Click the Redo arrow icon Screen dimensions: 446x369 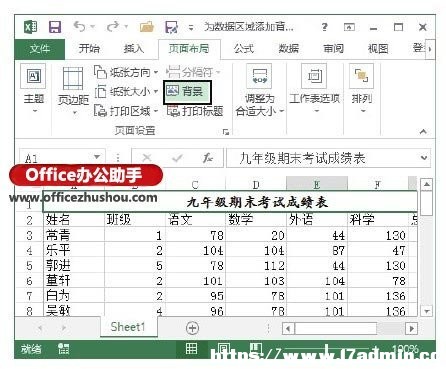click(113, 26)
